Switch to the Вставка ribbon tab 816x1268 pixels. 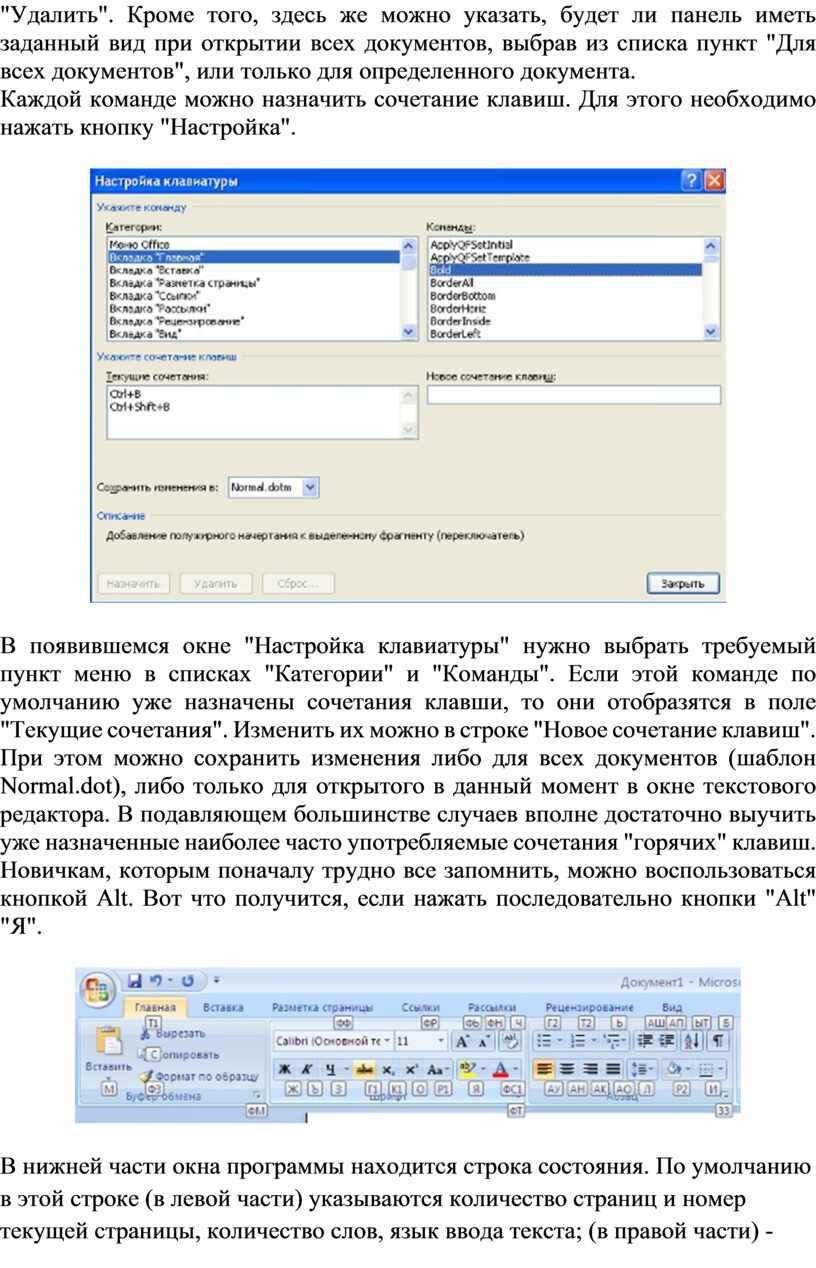pos(223,1007)
